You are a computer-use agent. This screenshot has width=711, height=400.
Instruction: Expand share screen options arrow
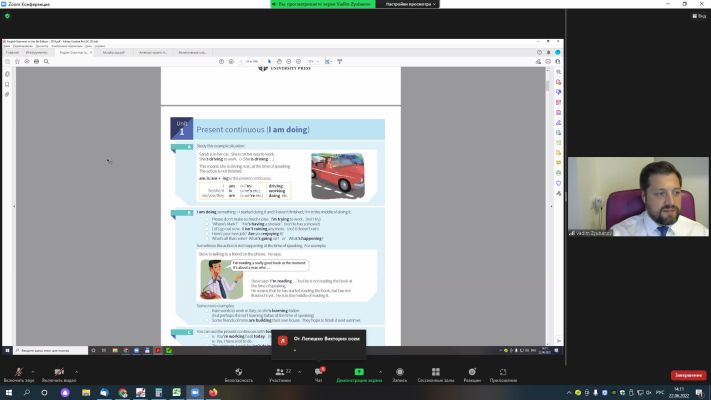click(380, 372)
